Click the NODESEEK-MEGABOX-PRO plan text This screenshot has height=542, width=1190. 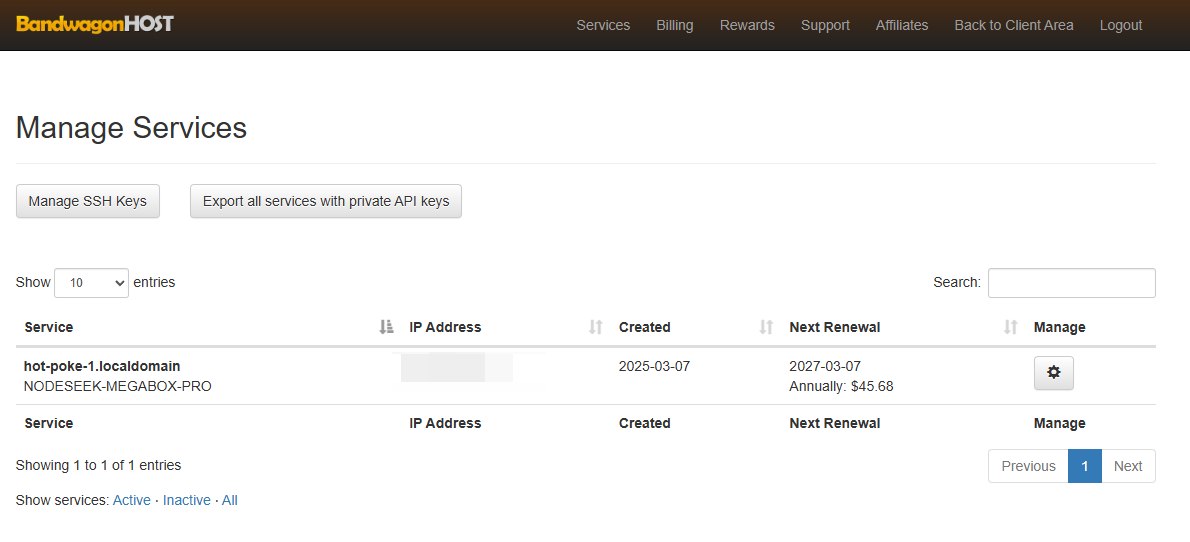tap(118, 386)
